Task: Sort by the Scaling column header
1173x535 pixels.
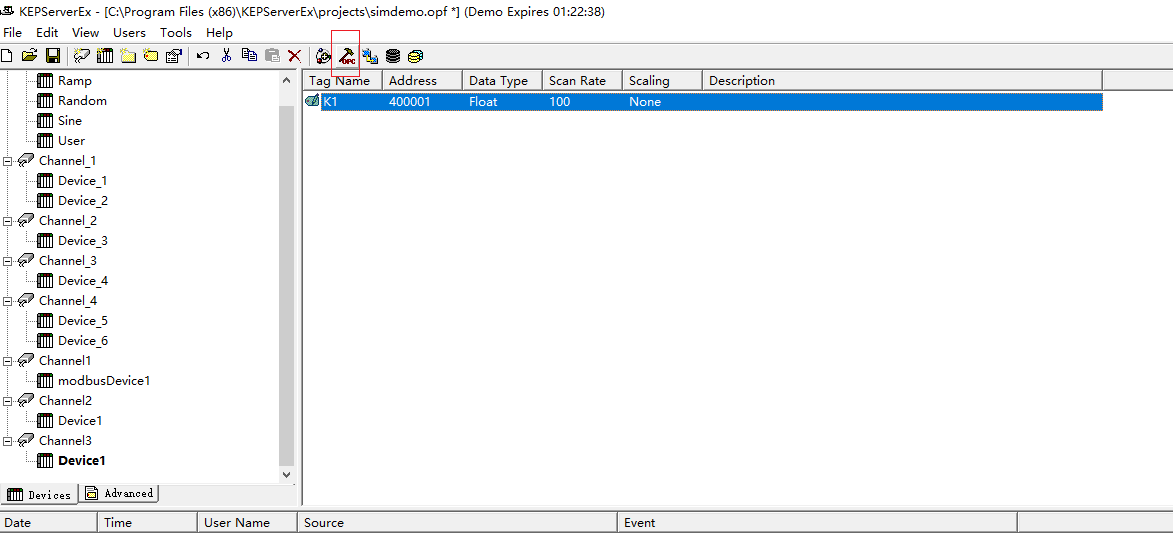Action: click(663, 80)
